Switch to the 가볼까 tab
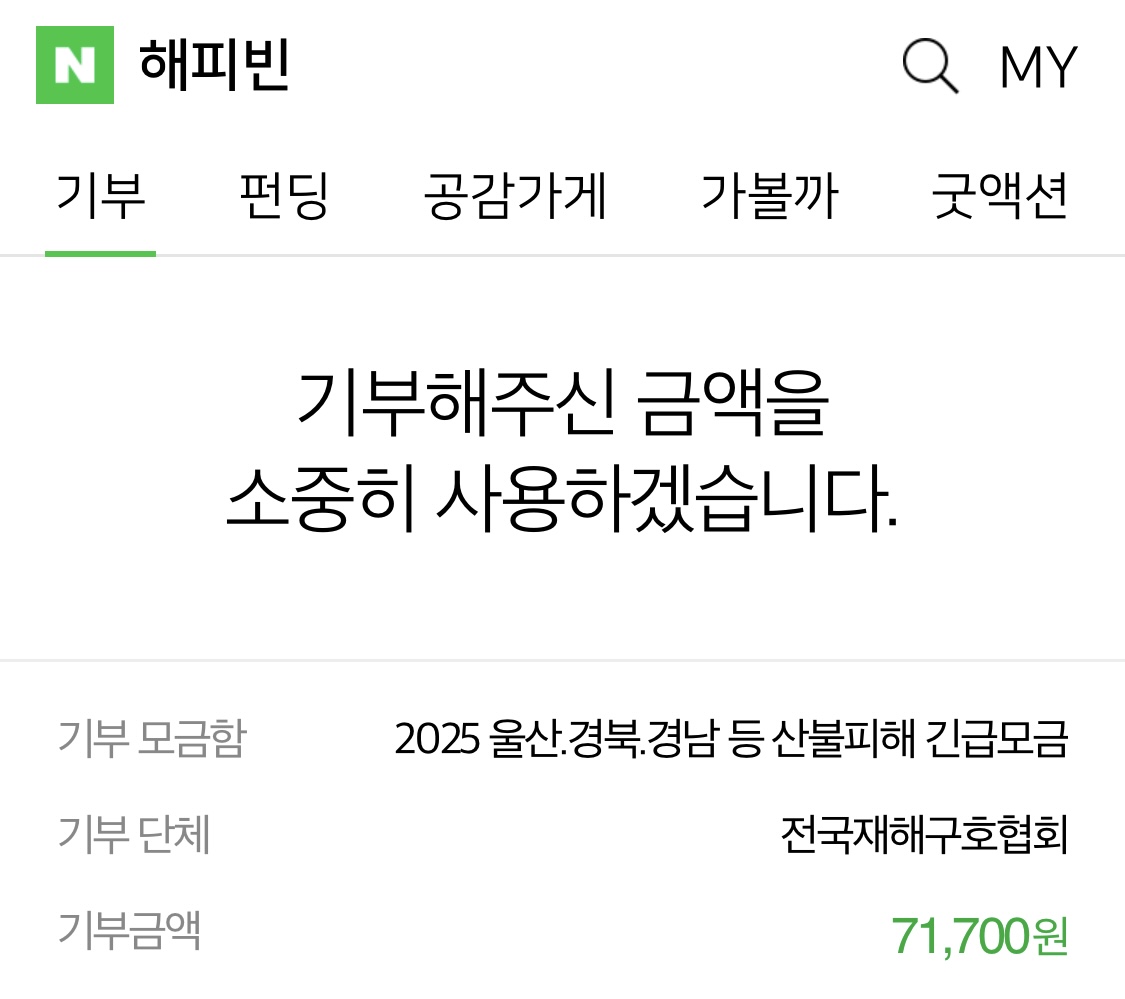 pyautogui.click(x=769, y=196)
